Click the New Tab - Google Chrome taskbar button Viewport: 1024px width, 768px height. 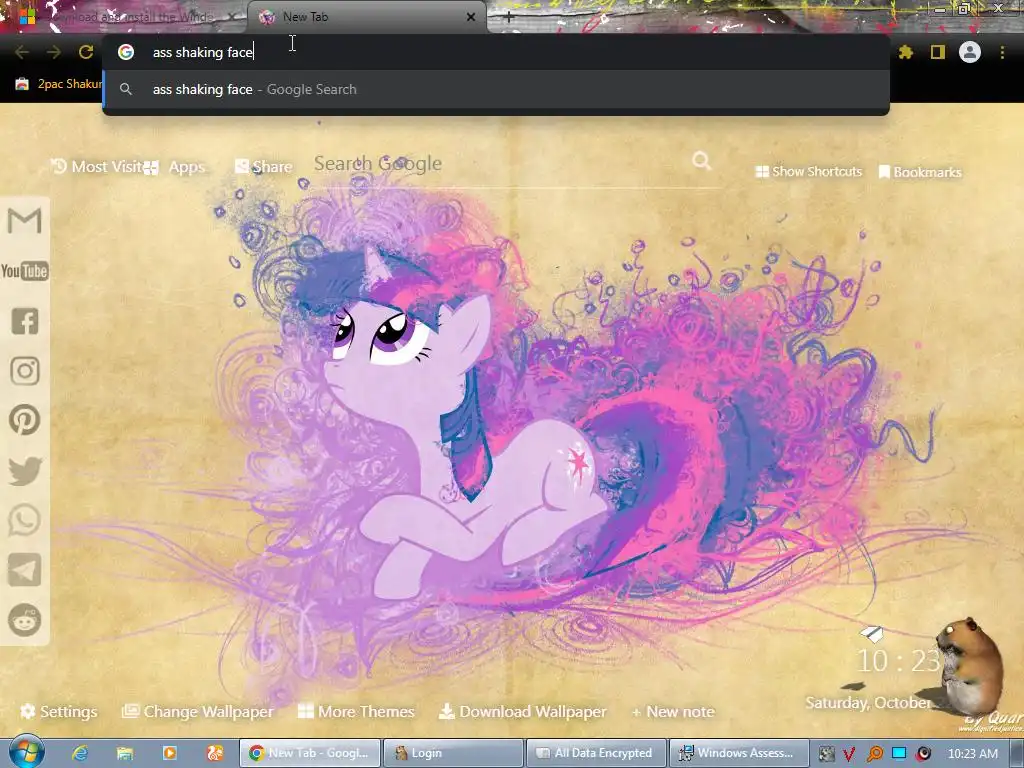point(310,753)
